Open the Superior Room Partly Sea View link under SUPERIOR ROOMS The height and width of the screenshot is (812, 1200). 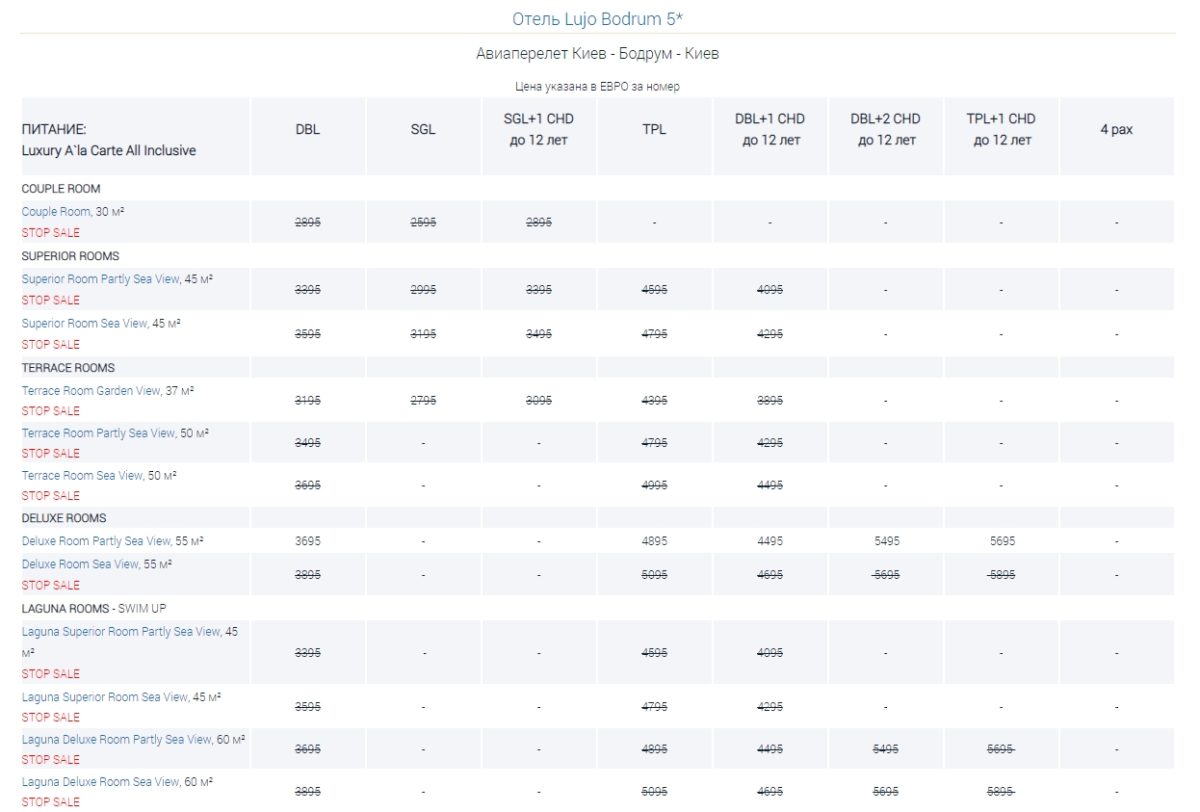101,279
